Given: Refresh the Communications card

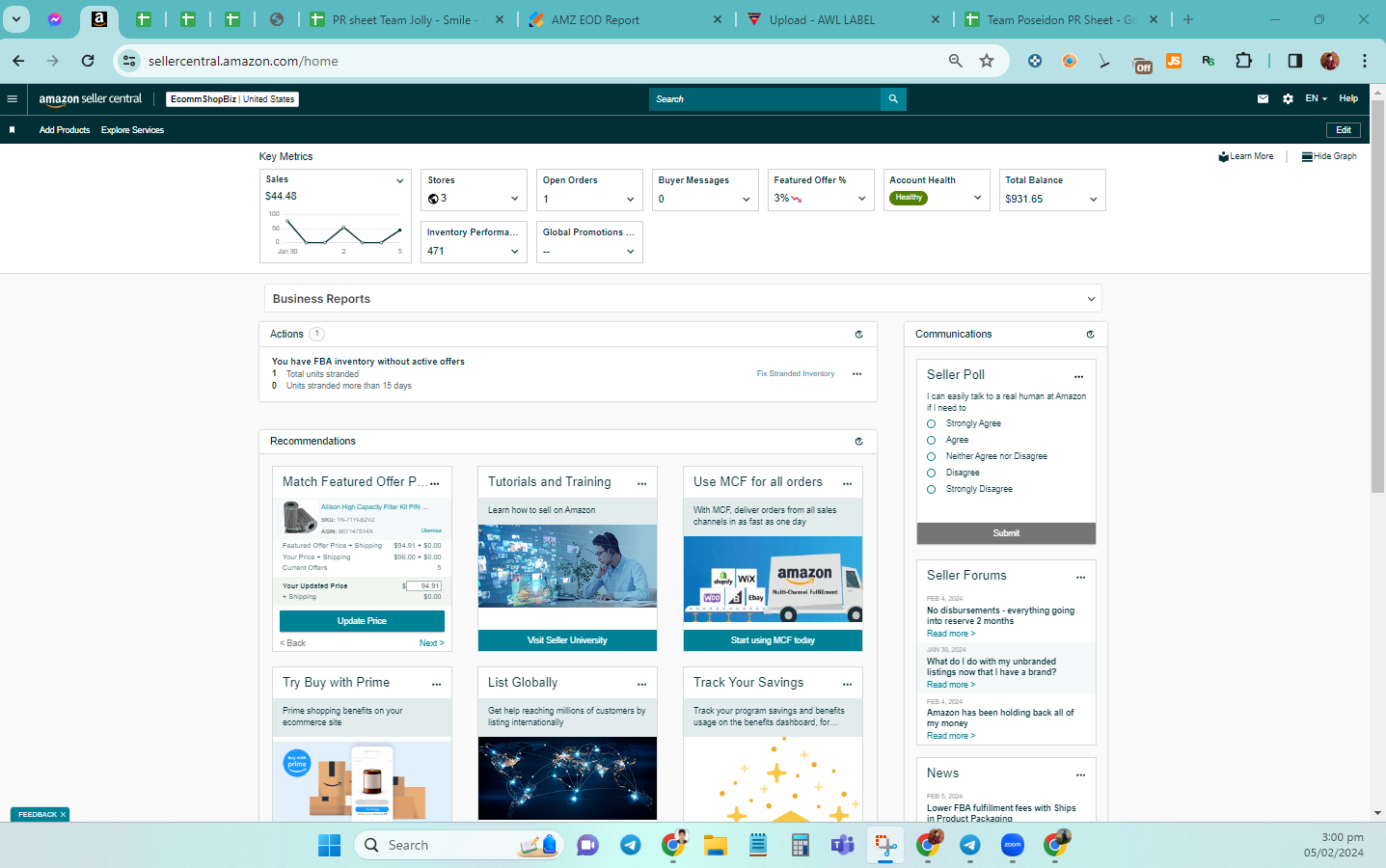Looking at the screenshot, I should 1090,335.
